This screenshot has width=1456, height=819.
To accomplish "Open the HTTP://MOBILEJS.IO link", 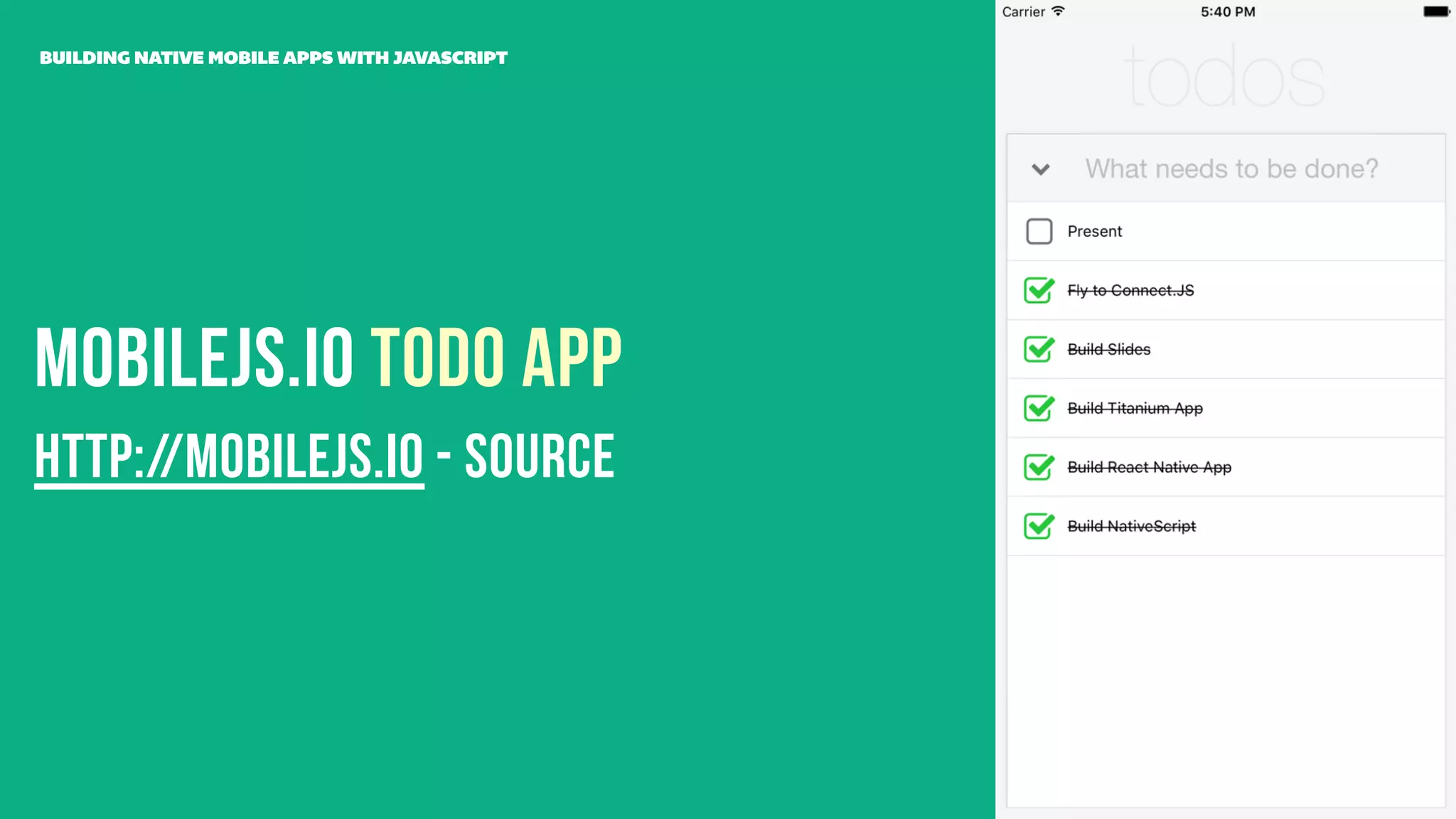I will pos(229,457).
